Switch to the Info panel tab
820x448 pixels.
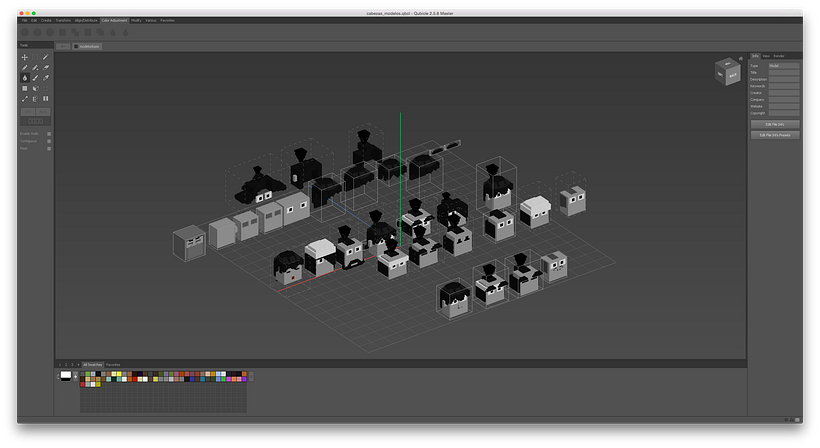tap(755, 56)
